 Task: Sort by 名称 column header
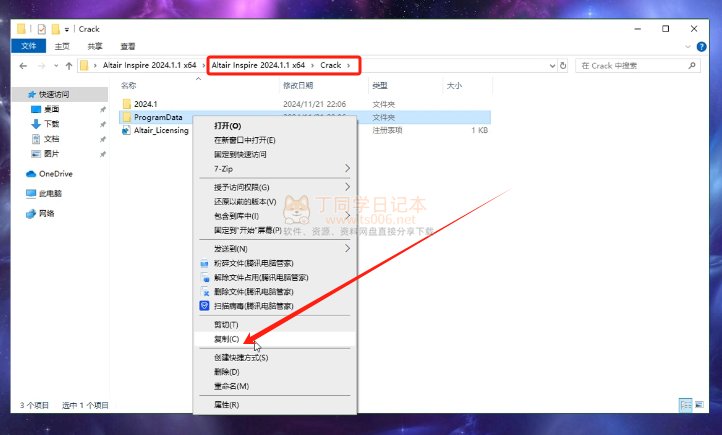[128, 86]
